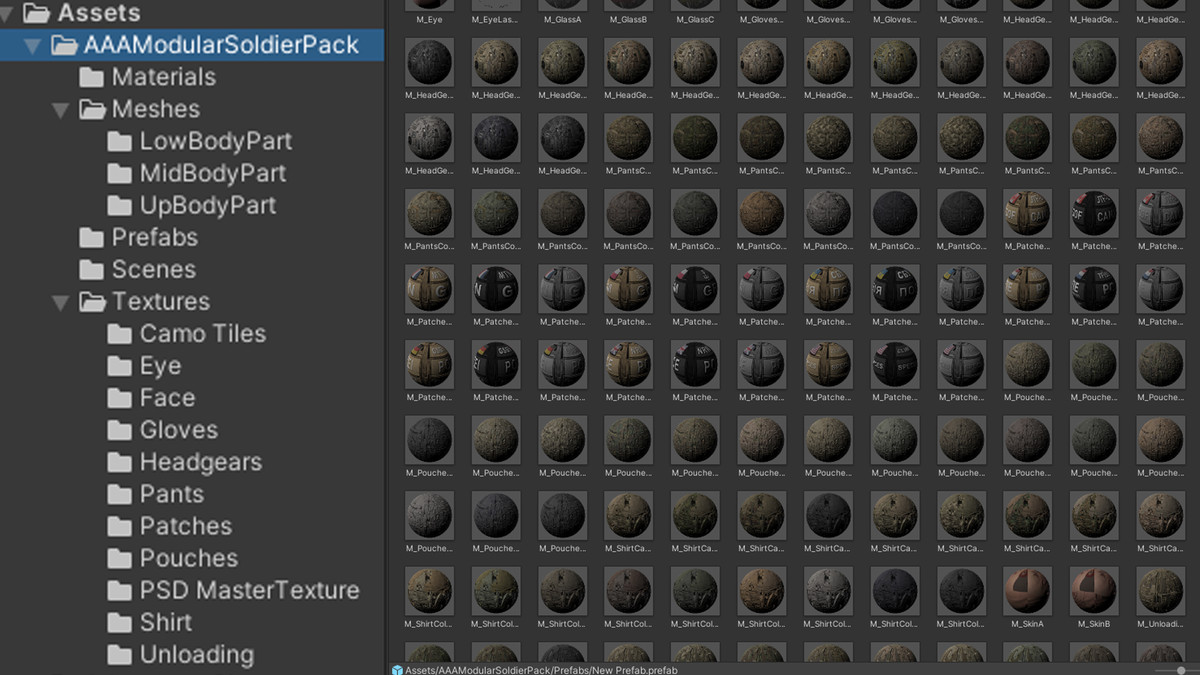The image size is (1200, 675).
Task: Select the M_Unloadi... material thumbnail
Action: coord(1160,591)
